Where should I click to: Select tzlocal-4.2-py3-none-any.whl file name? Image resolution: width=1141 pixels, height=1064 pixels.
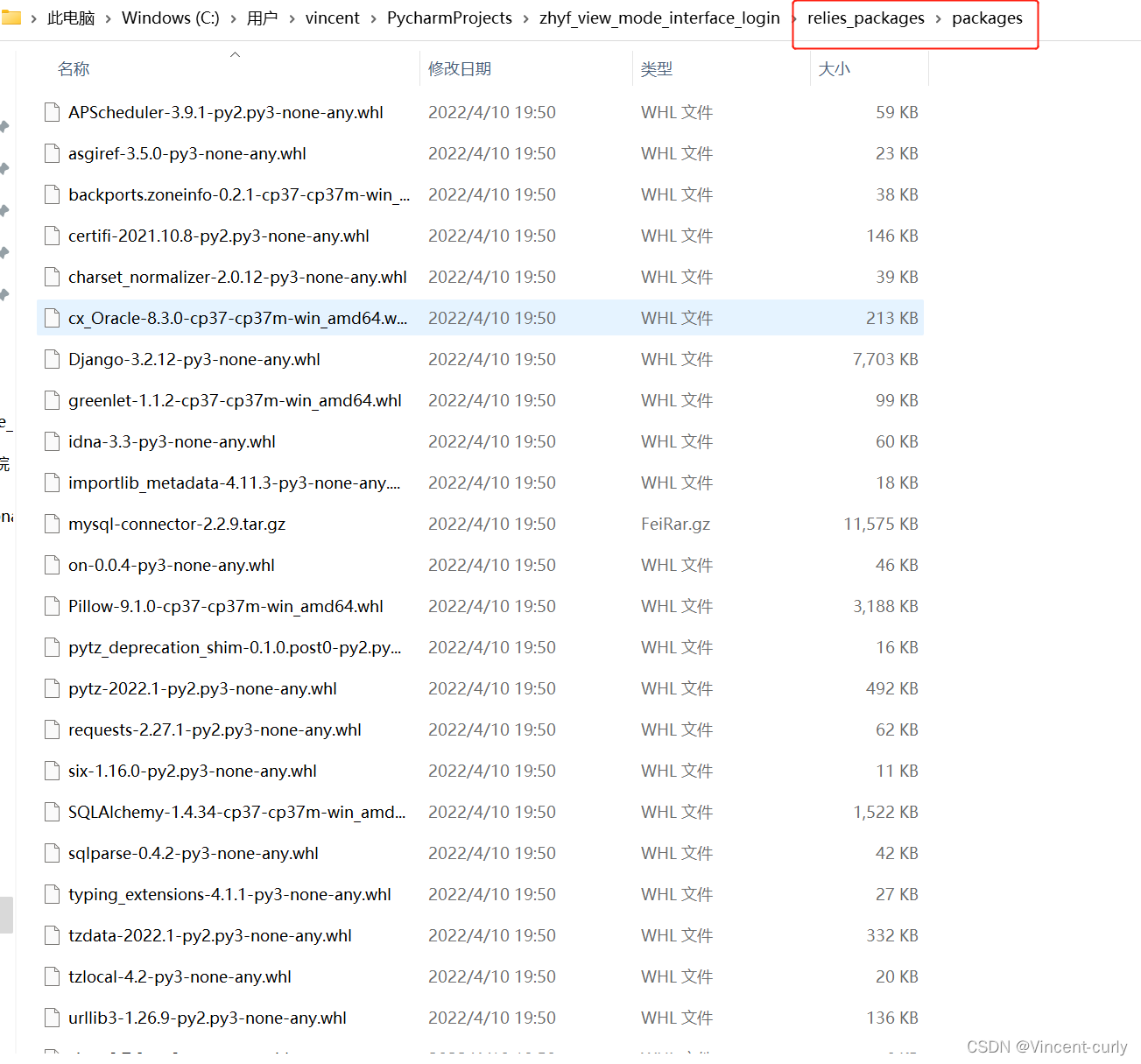click(180, 976)
